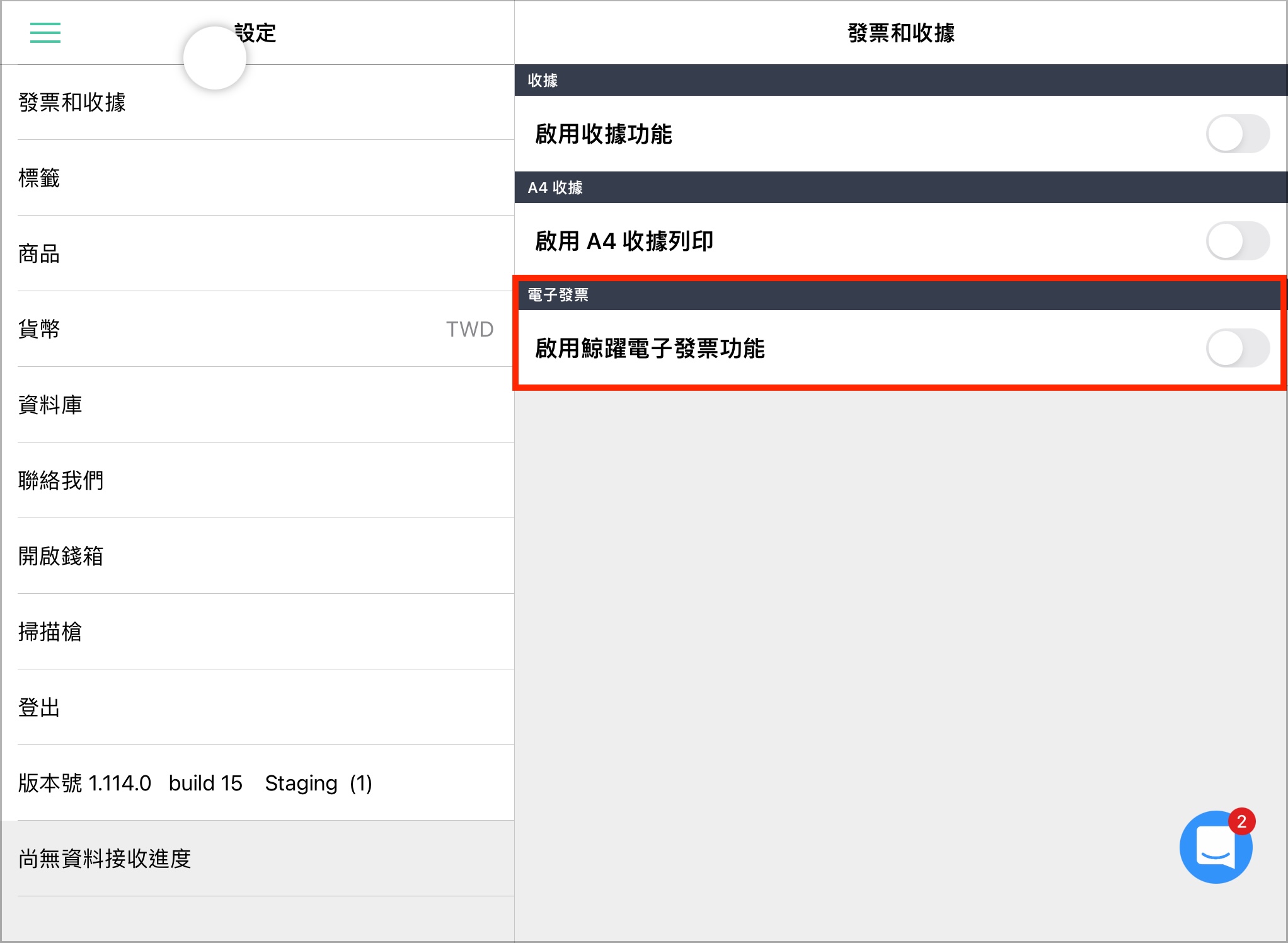Click the 收據 section header
This screenshot has height=943, width=1288.
click(x=900, y=80)
